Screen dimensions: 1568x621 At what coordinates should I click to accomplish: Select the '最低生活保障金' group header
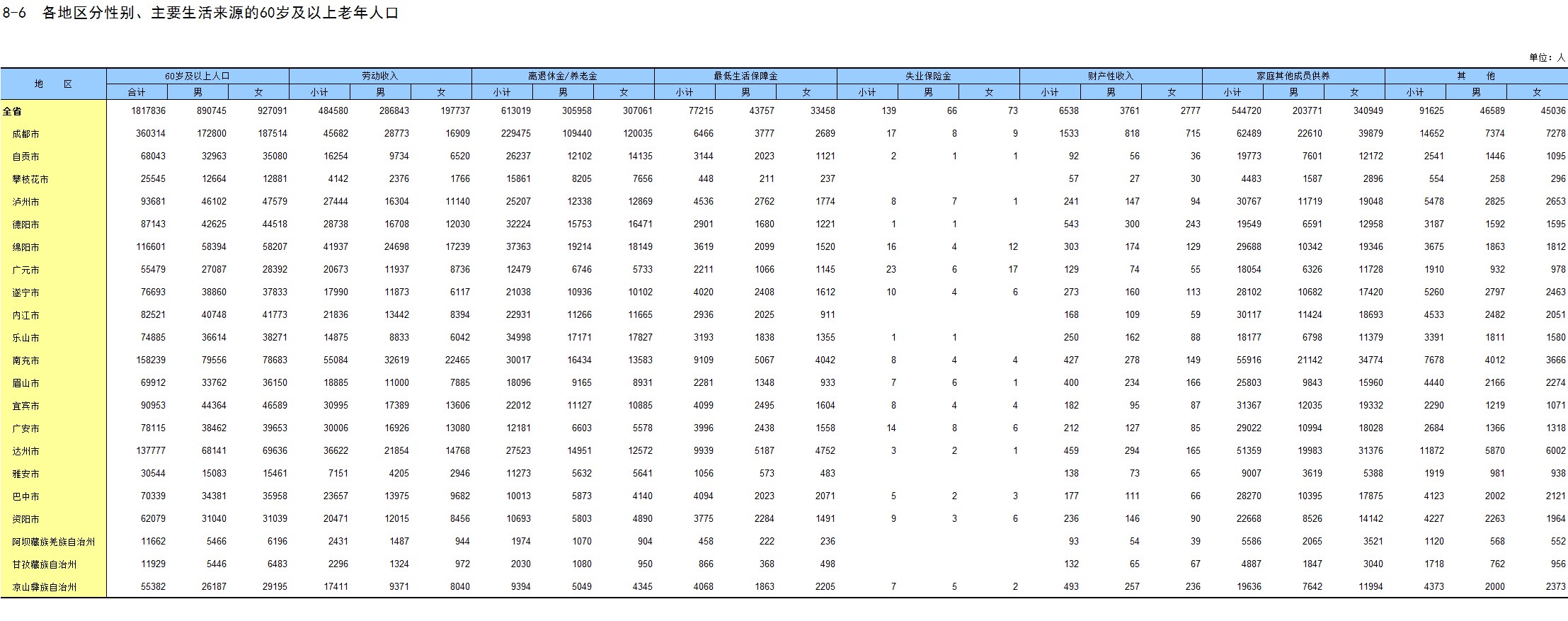pyautogui.click(x=745, y=76)
